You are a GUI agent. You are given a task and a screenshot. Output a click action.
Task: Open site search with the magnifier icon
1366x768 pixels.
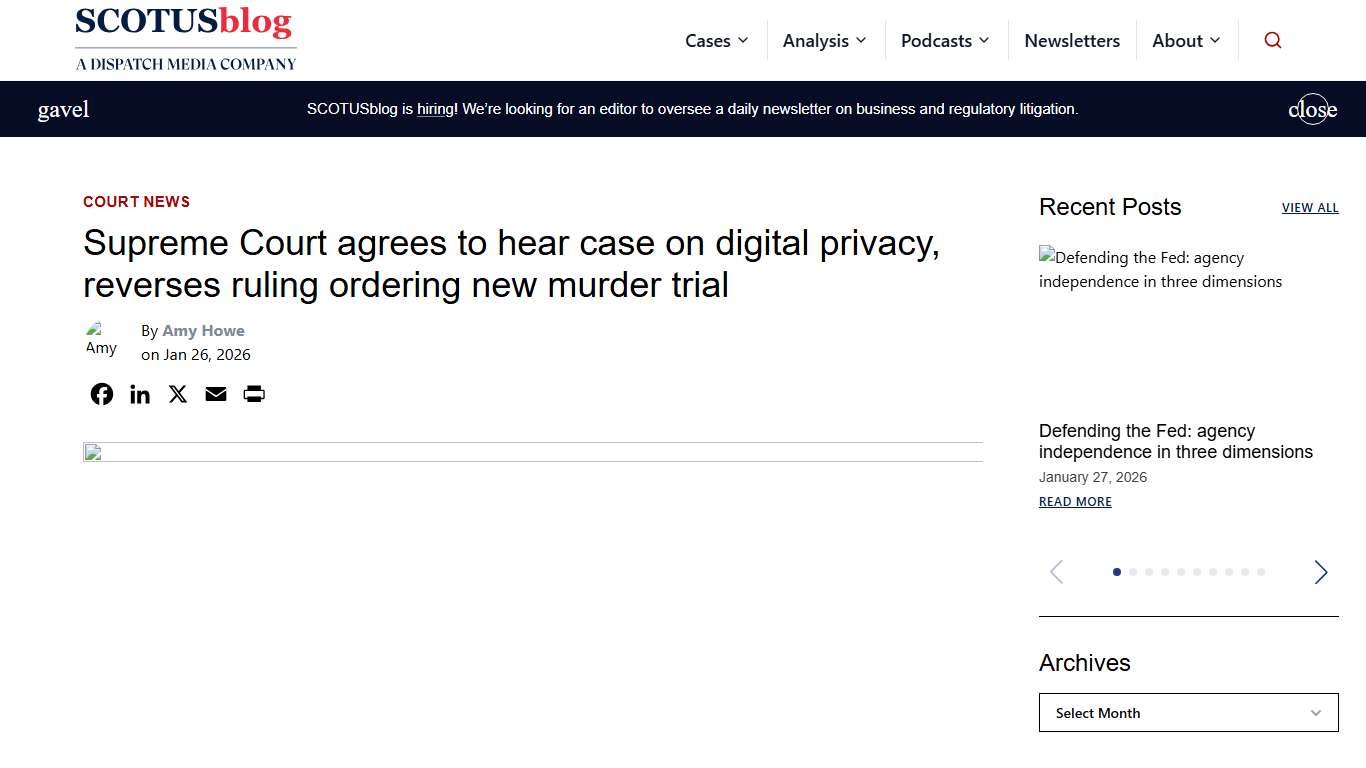click(x=1272, y=40)
